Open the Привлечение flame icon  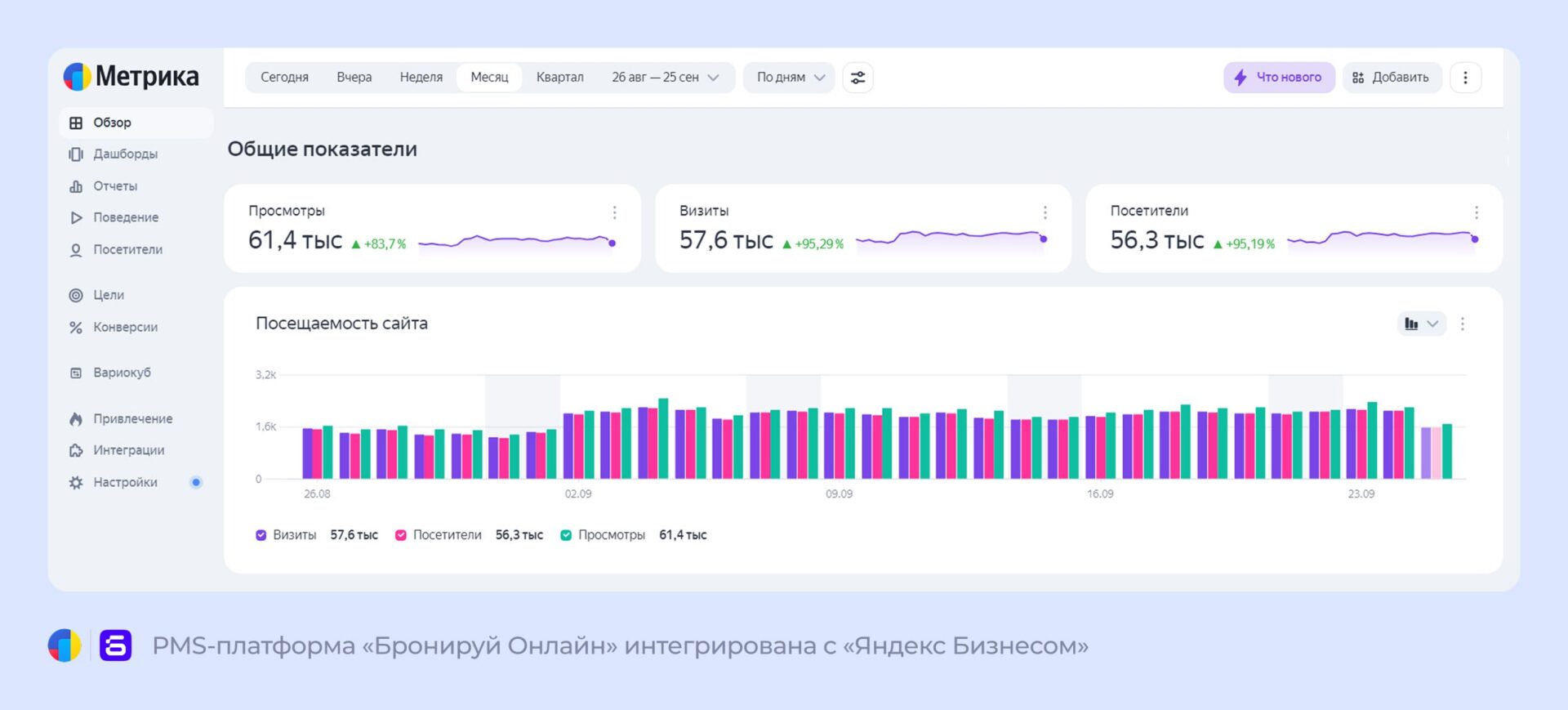[76, 419]
